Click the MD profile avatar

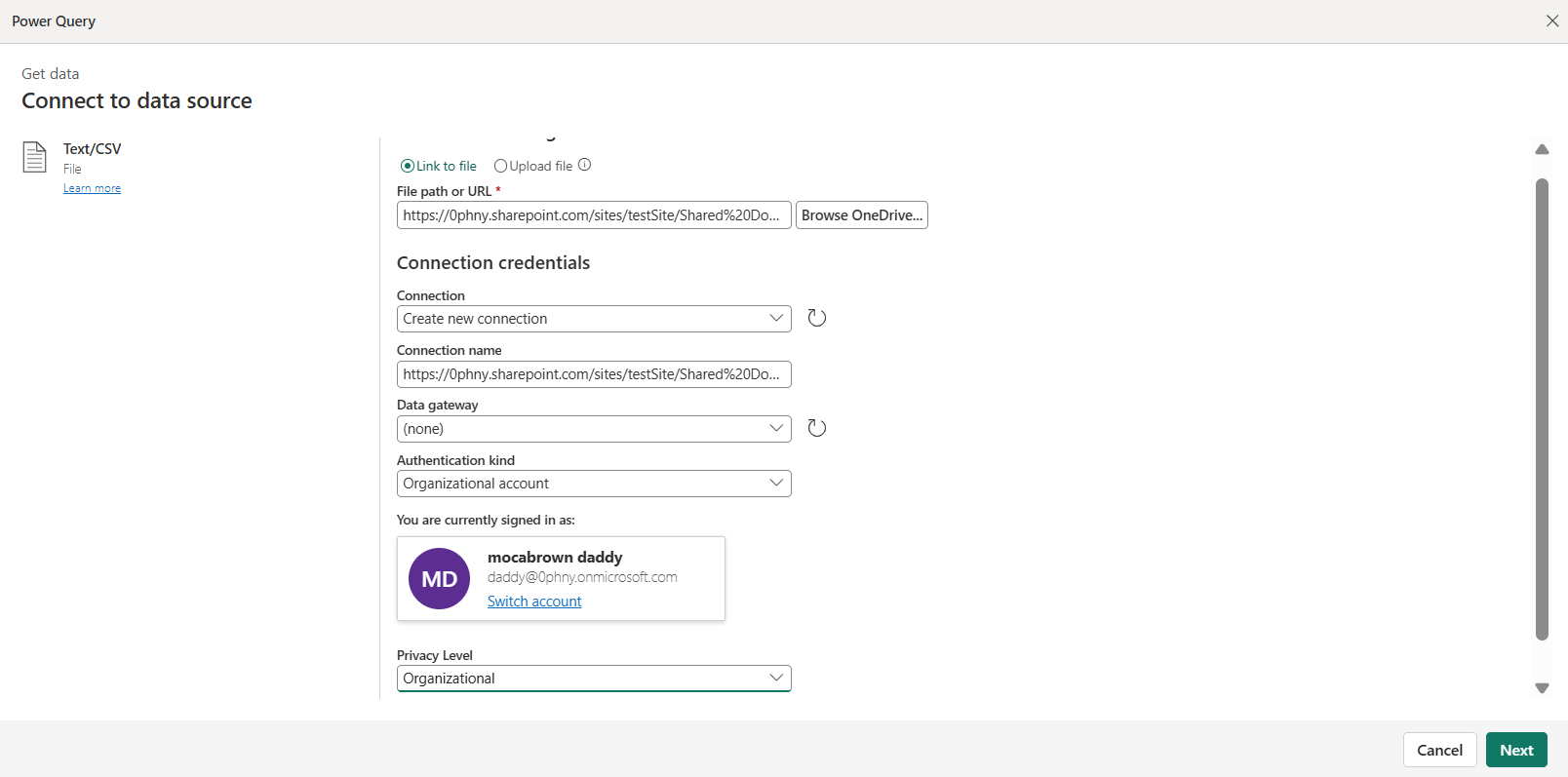coord(439,579)
